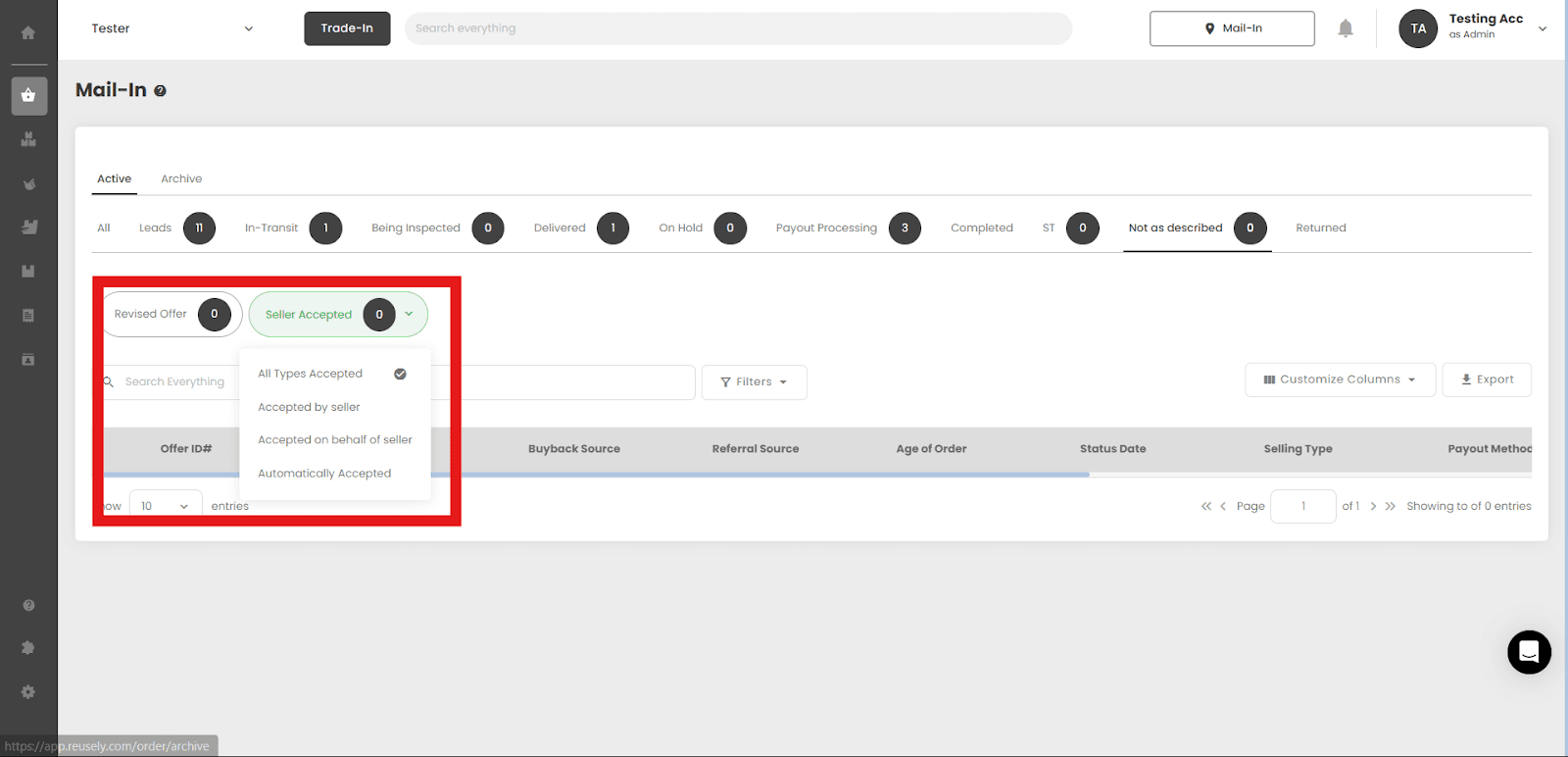Go to next page arrow
The image size is (1568, 757).
[1373, 506]
